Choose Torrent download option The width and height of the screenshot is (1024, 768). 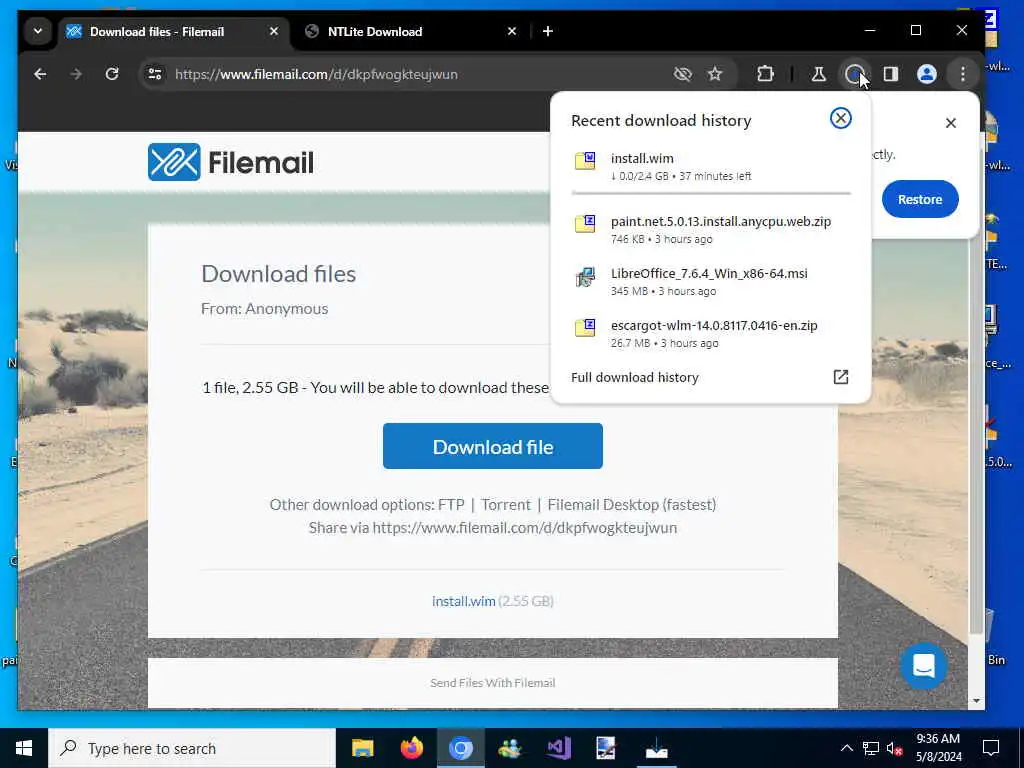point(505,505)
